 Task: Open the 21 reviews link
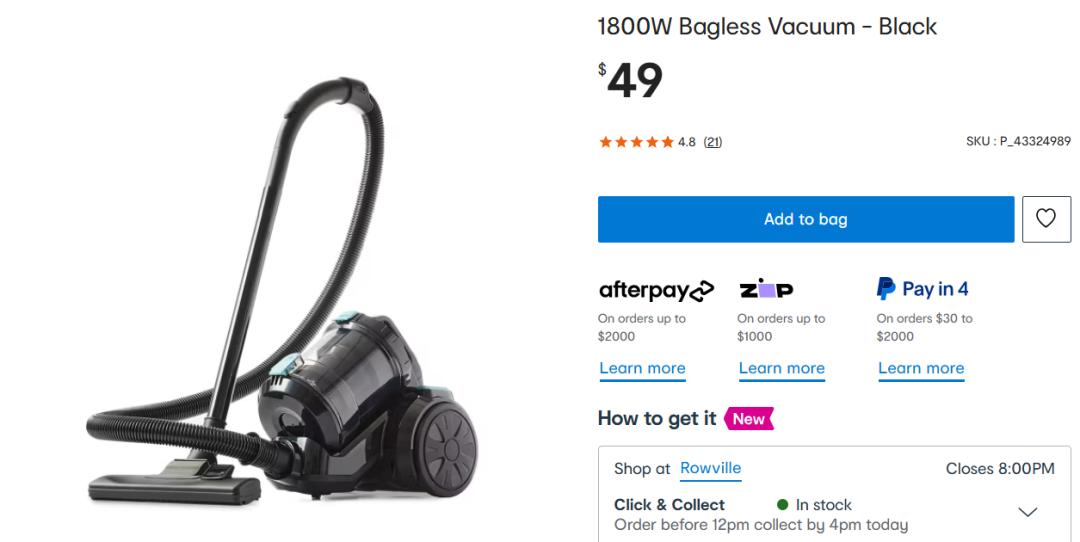tap(713, 142)
